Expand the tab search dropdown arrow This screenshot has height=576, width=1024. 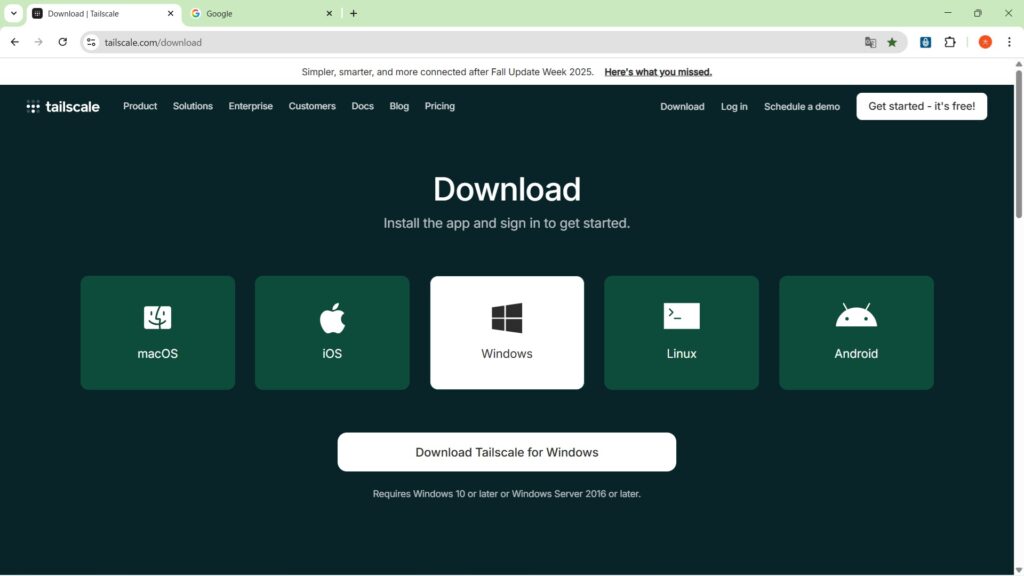[x=14, y=14]
